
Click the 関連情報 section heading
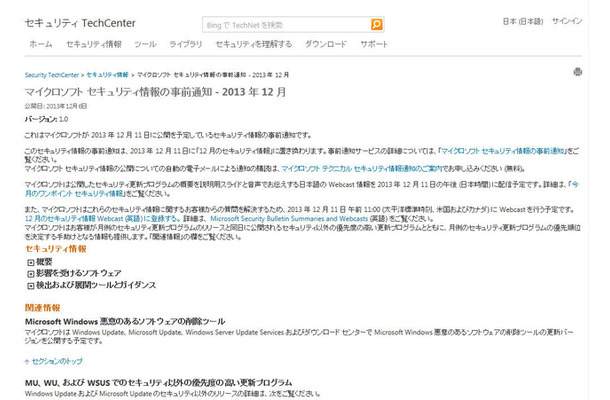(x=42, y=308)
